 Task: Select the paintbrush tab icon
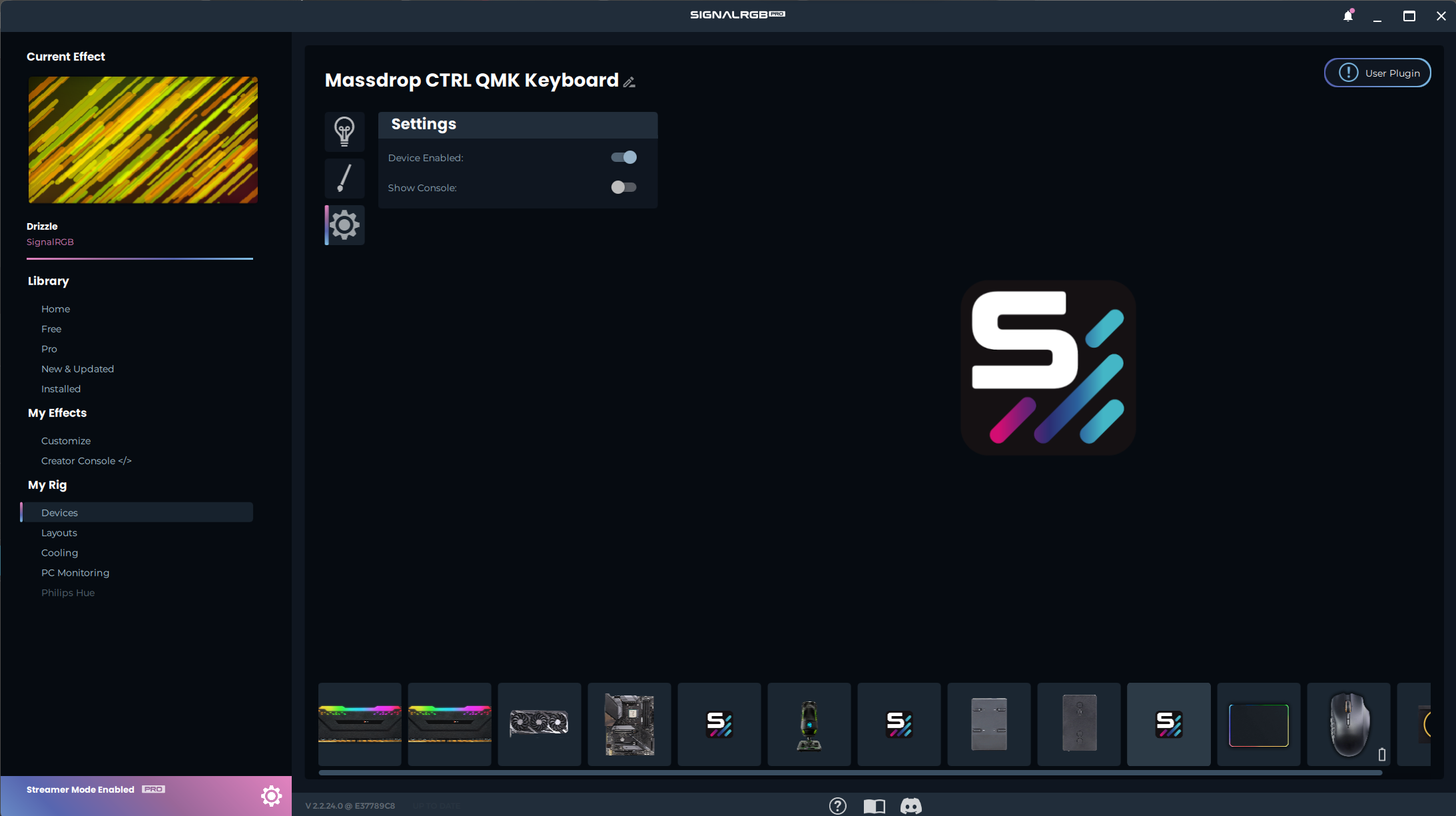click(344, 178)
